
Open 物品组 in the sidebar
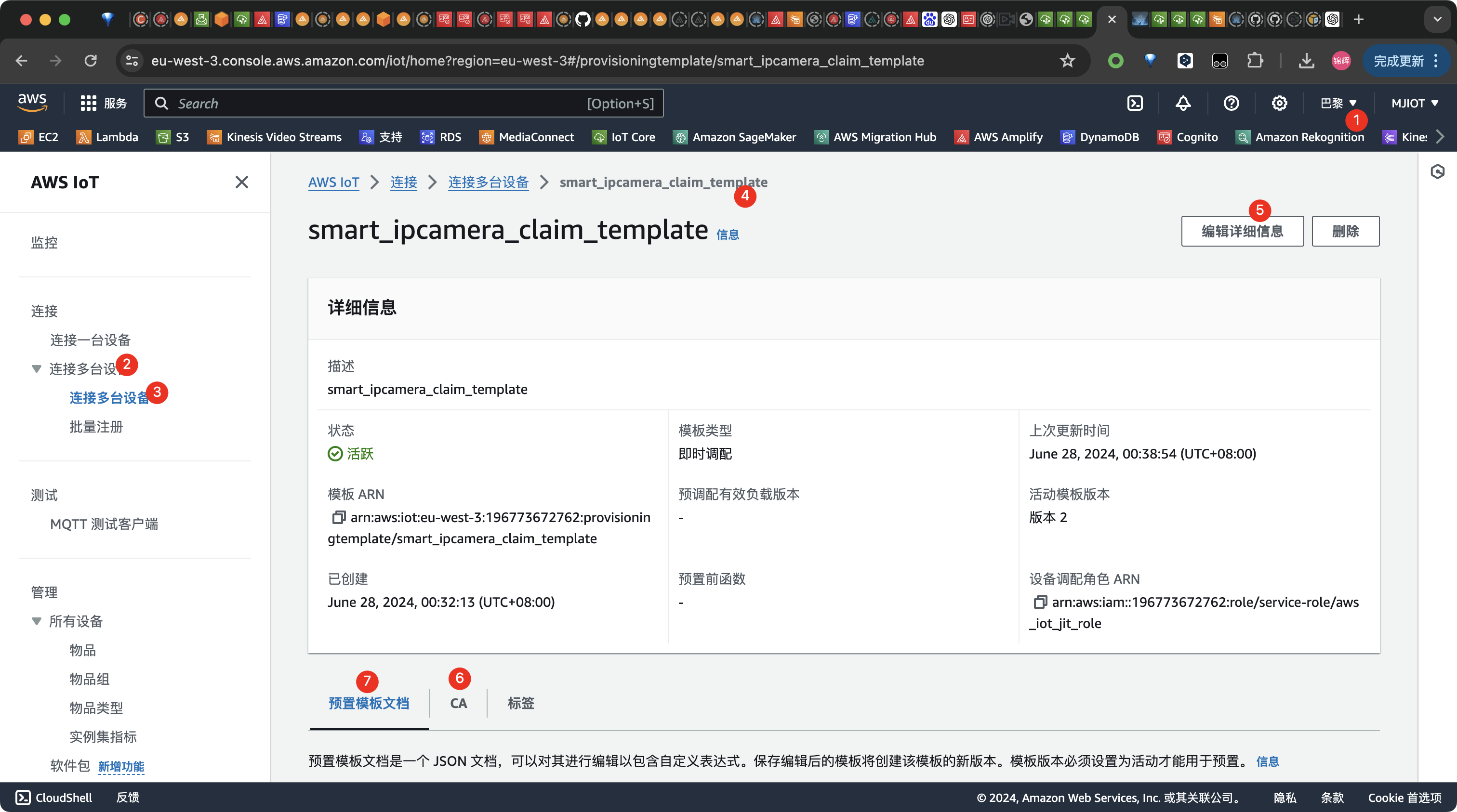click(89, 679)
